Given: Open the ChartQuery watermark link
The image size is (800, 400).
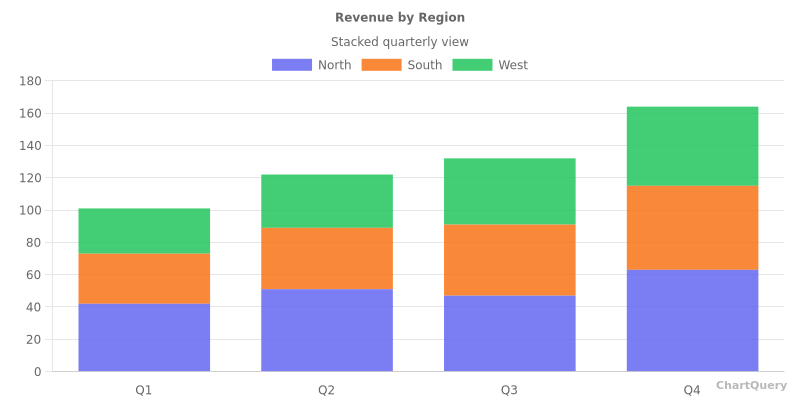Looking at the screenshot, I should (751, 385).
